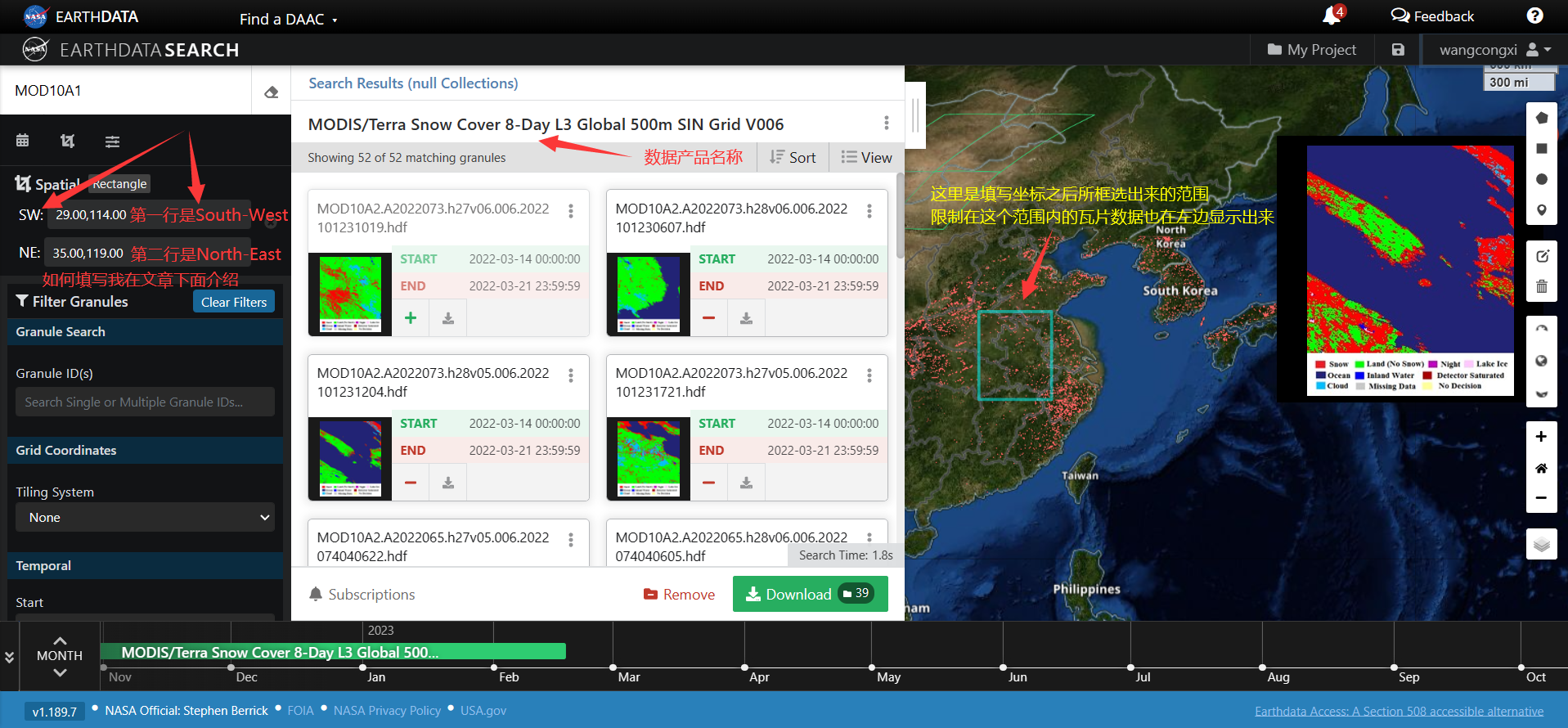
Task: Download the h27v06 granule file
Action: coord(448,318)
